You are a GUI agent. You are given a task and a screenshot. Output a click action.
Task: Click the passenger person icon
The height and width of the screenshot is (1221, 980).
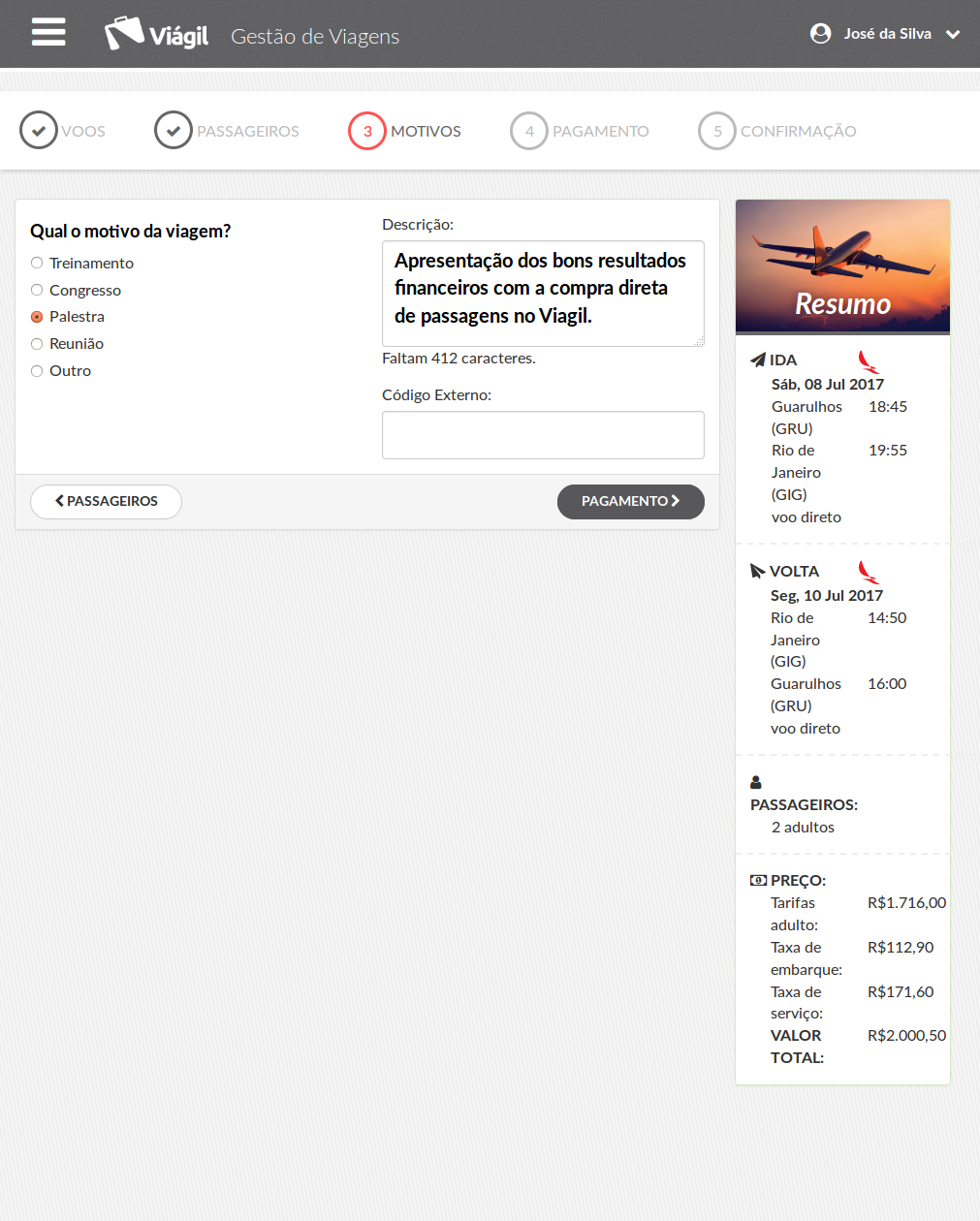[x=756, y=782]
